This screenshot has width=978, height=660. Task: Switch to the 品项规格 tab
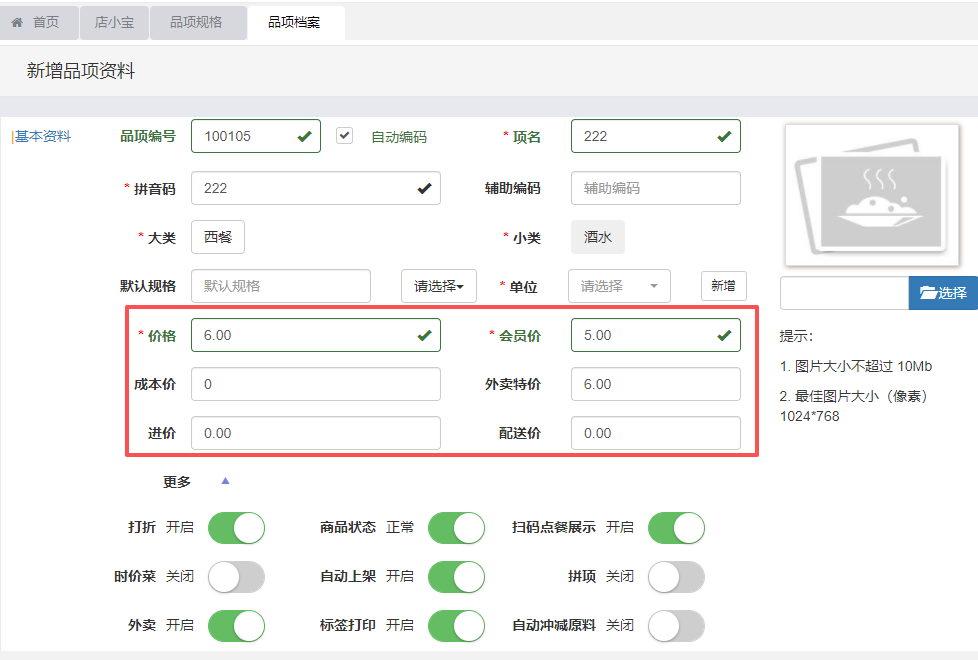click(x=196, y=22)
